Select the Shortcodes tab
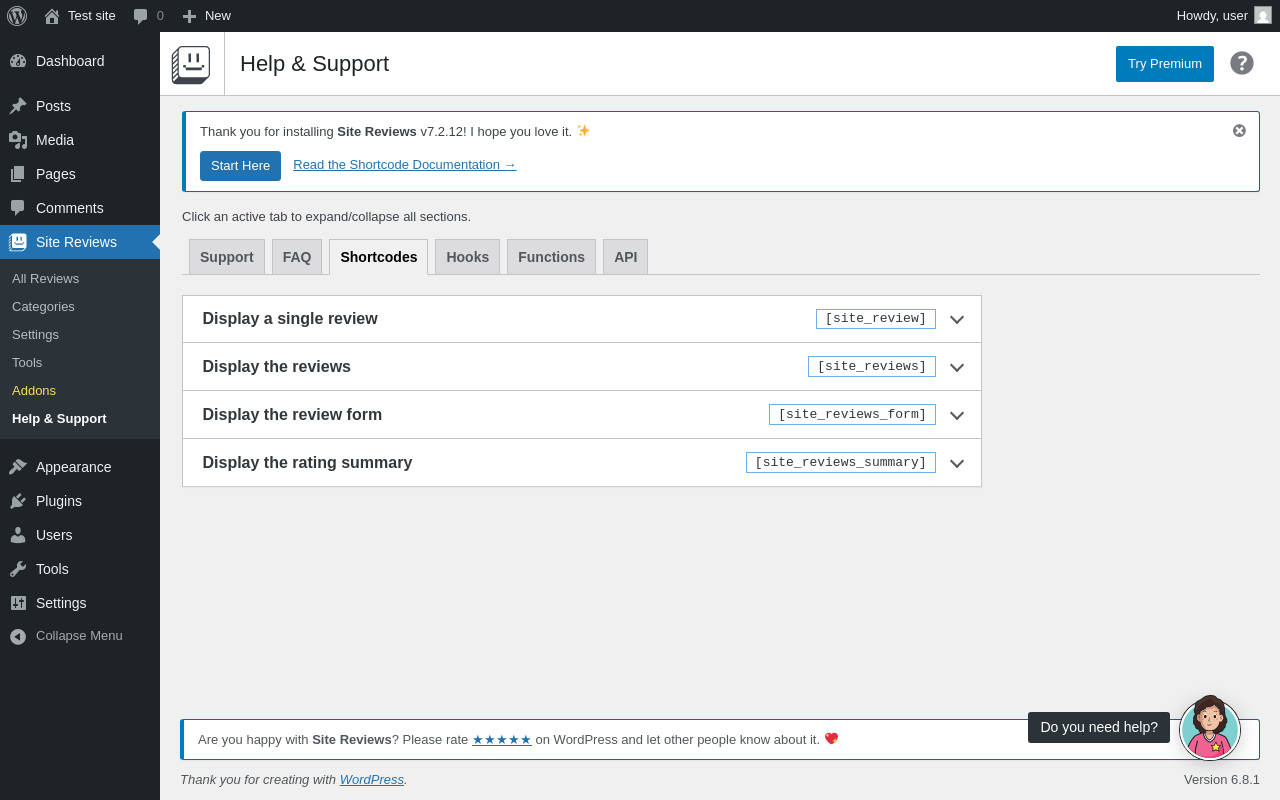This screenshot has width=1280, height=800. (x=379, y=257)
